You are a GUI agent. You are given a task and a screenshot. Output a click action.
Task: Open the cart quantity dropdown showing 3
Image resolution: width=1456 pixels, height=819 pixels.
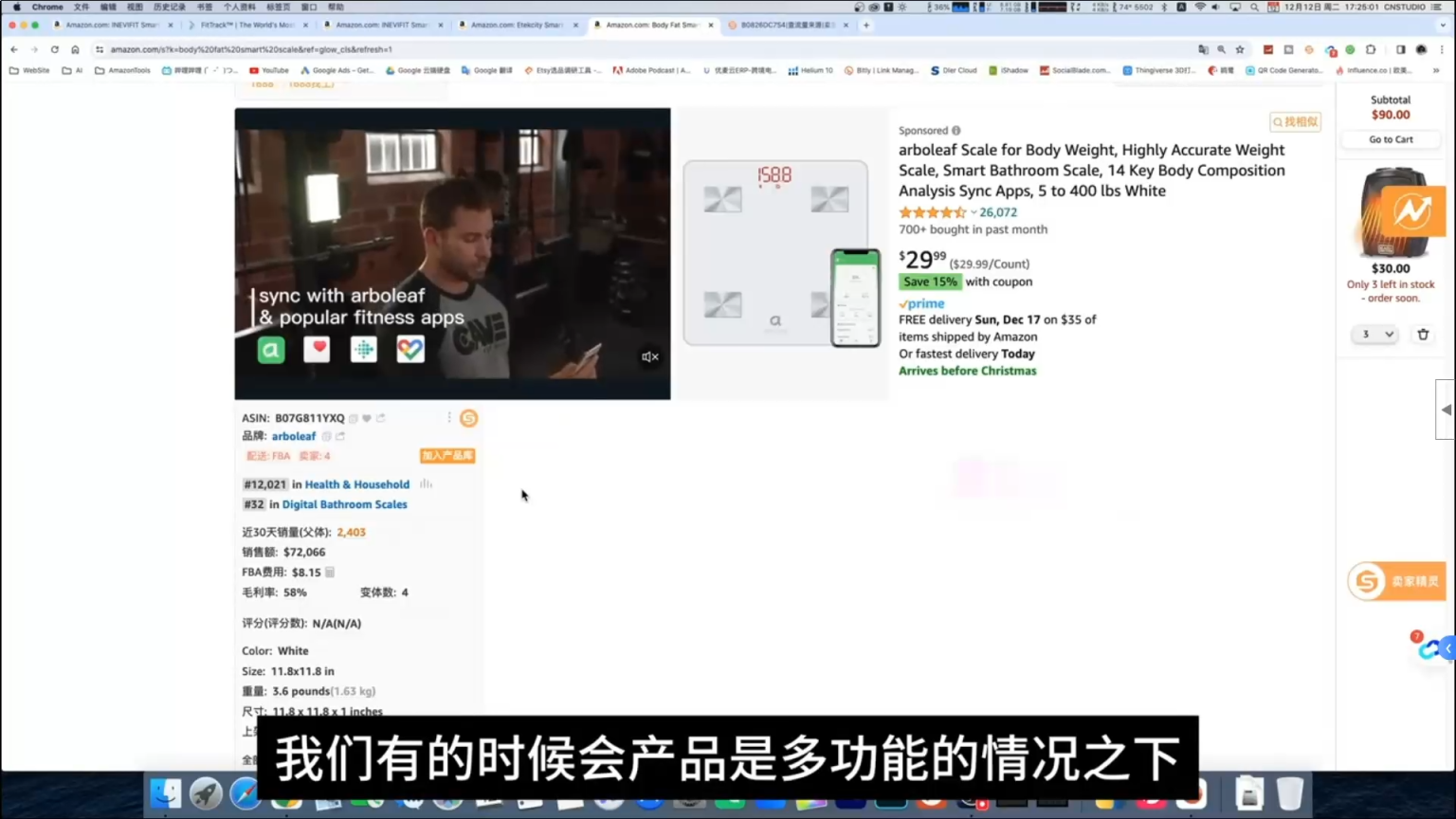[1374, 334]
